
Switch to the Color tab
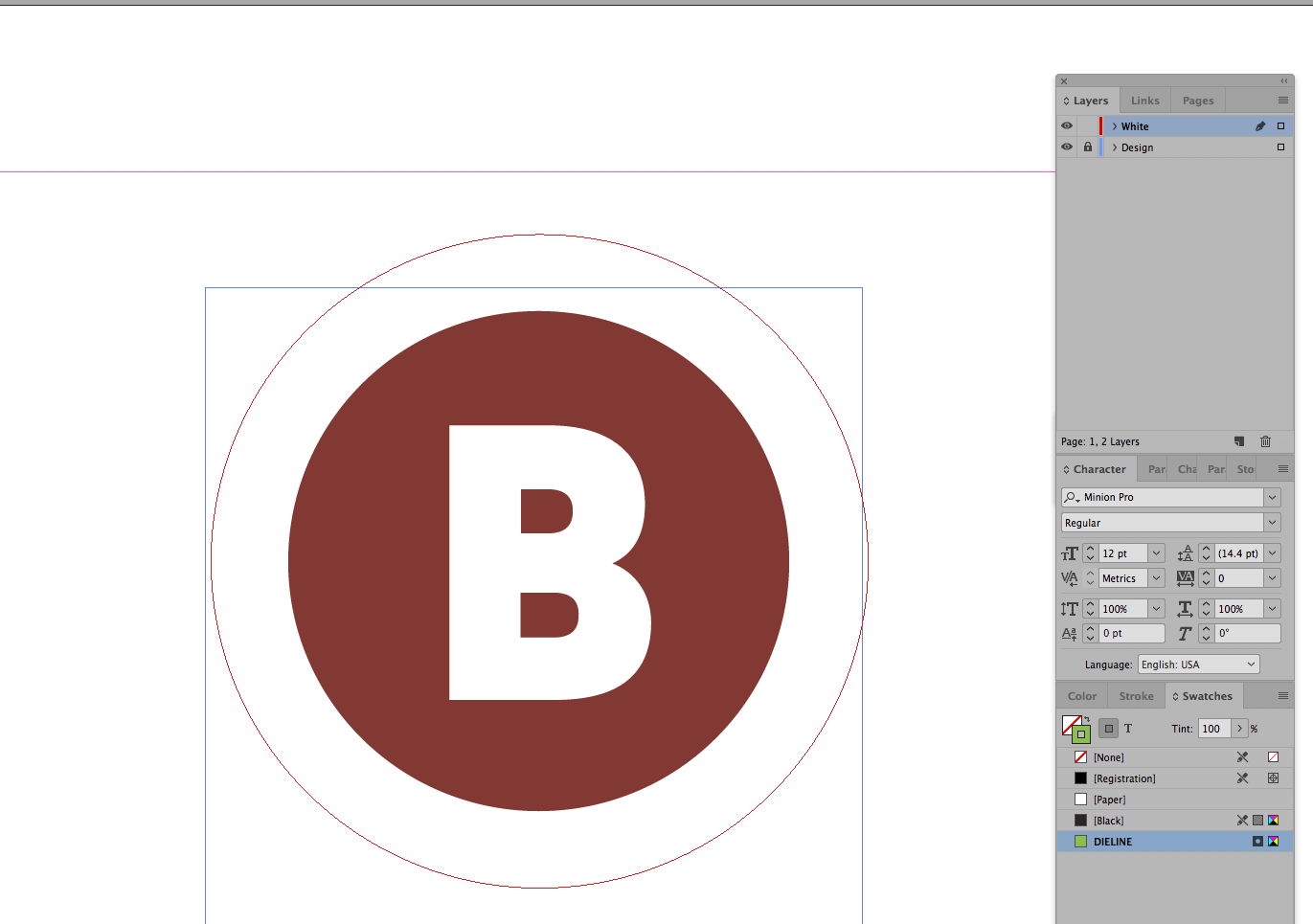1082,696
